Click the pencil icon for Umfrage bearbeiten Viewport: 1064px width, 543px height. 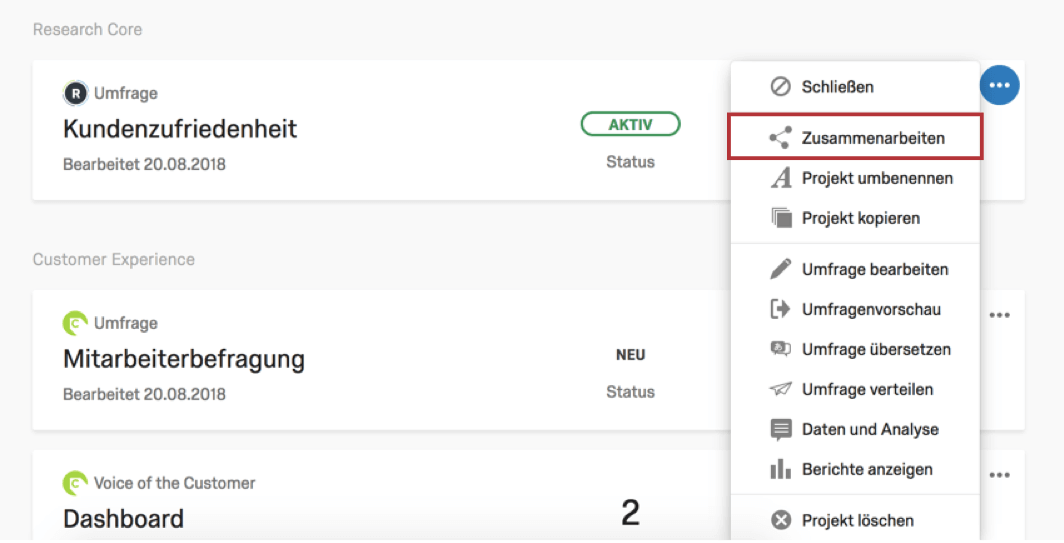click(x=780, y=269)
